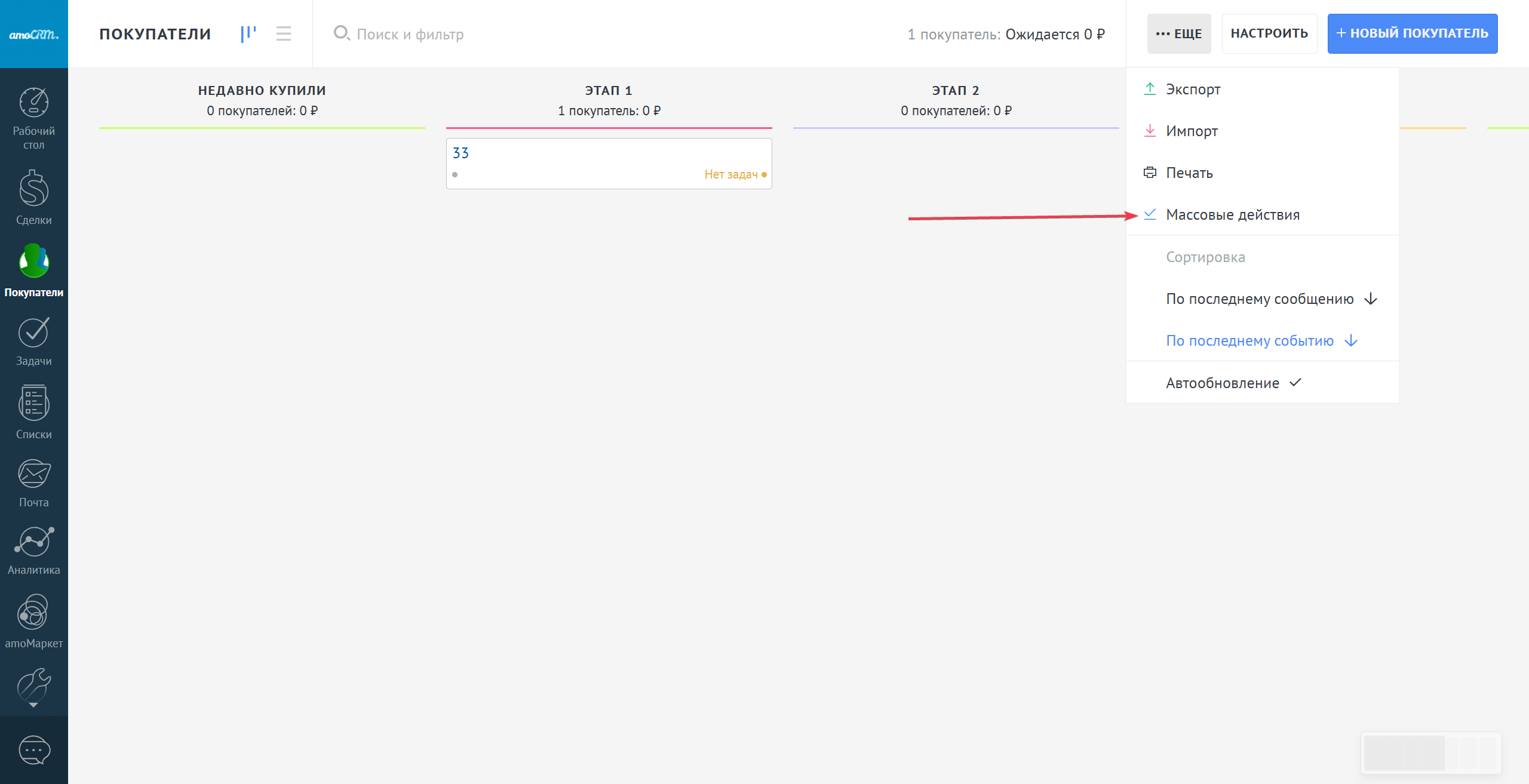Collapse the Еще dropdown menu button
Screen dimensions: 1529x784
1178,33
